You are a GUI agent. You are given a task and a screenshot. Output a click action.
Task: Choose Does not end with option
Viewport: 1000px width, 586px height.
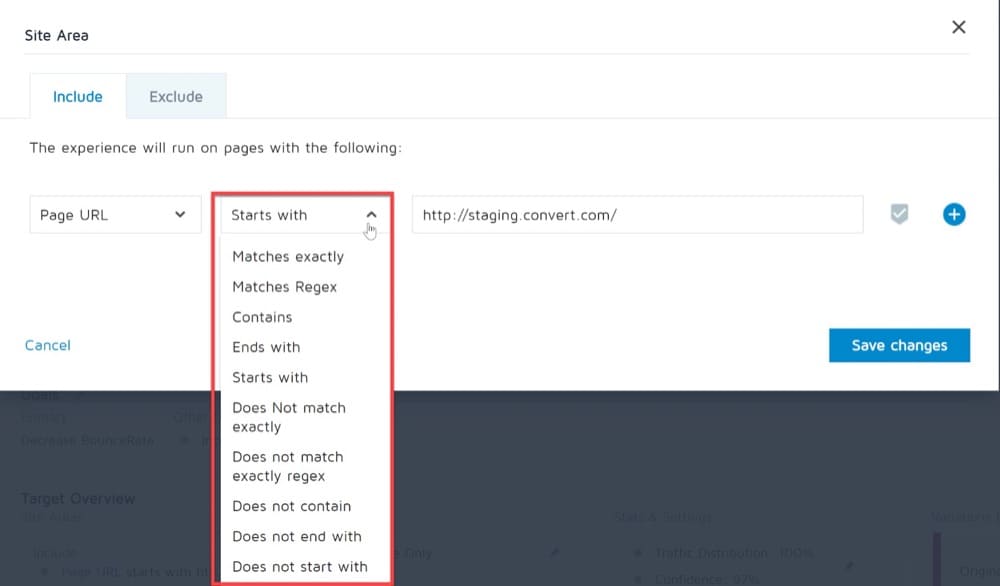(297, 536)
